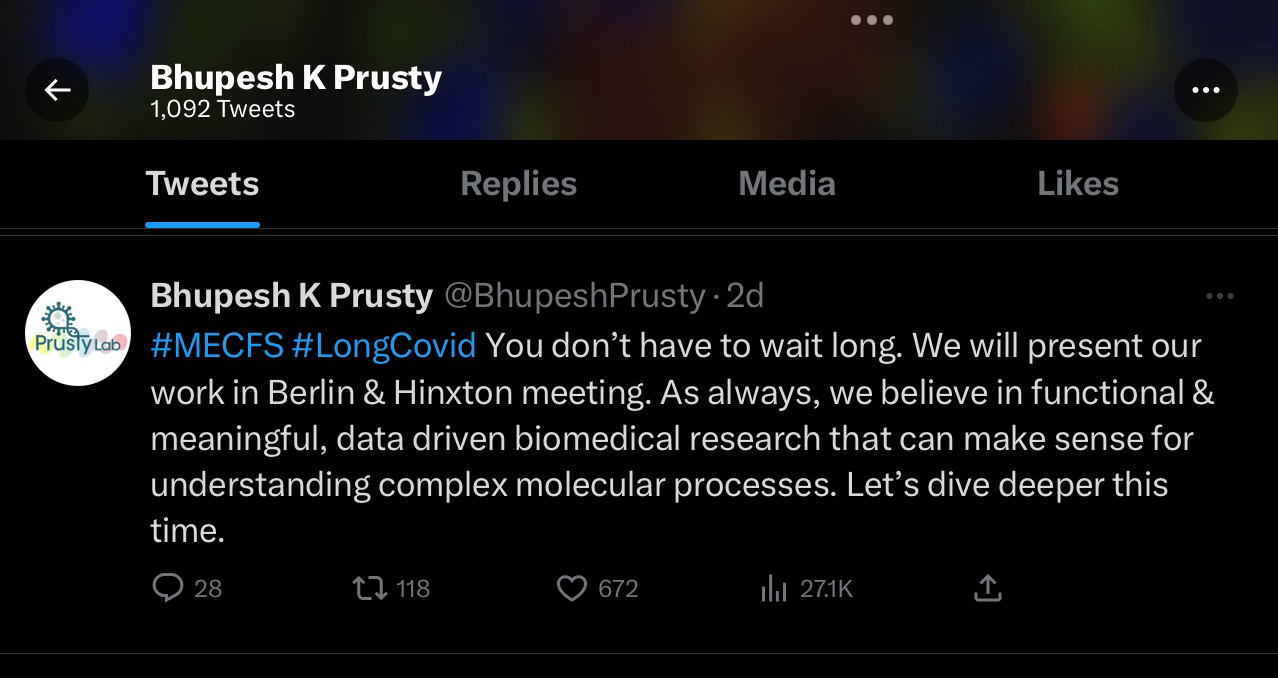1278x678 pixels.
Task: Like the tweet with the heart icon
Action: coord(571,588)
